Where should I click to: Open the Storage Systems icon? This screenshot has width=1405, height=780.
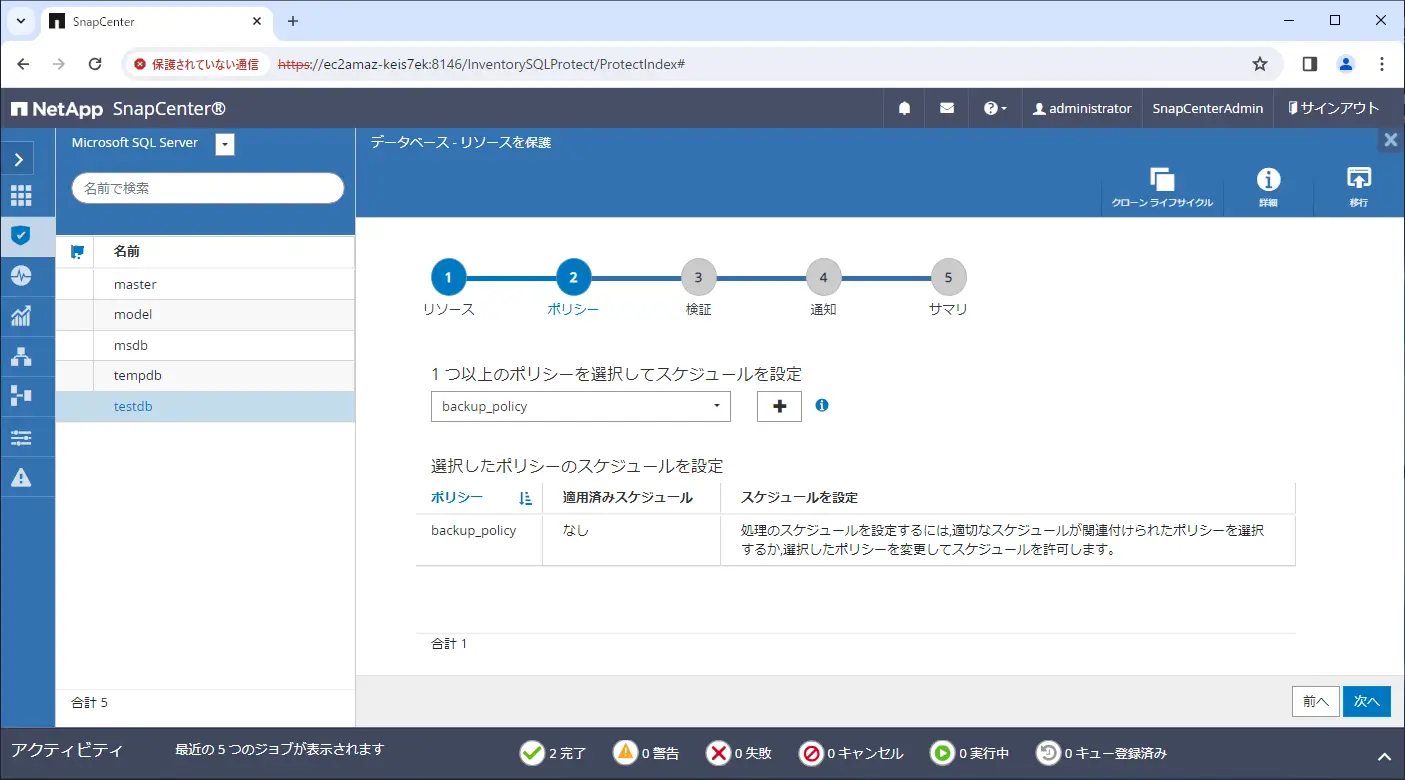(x=21, y=396)
